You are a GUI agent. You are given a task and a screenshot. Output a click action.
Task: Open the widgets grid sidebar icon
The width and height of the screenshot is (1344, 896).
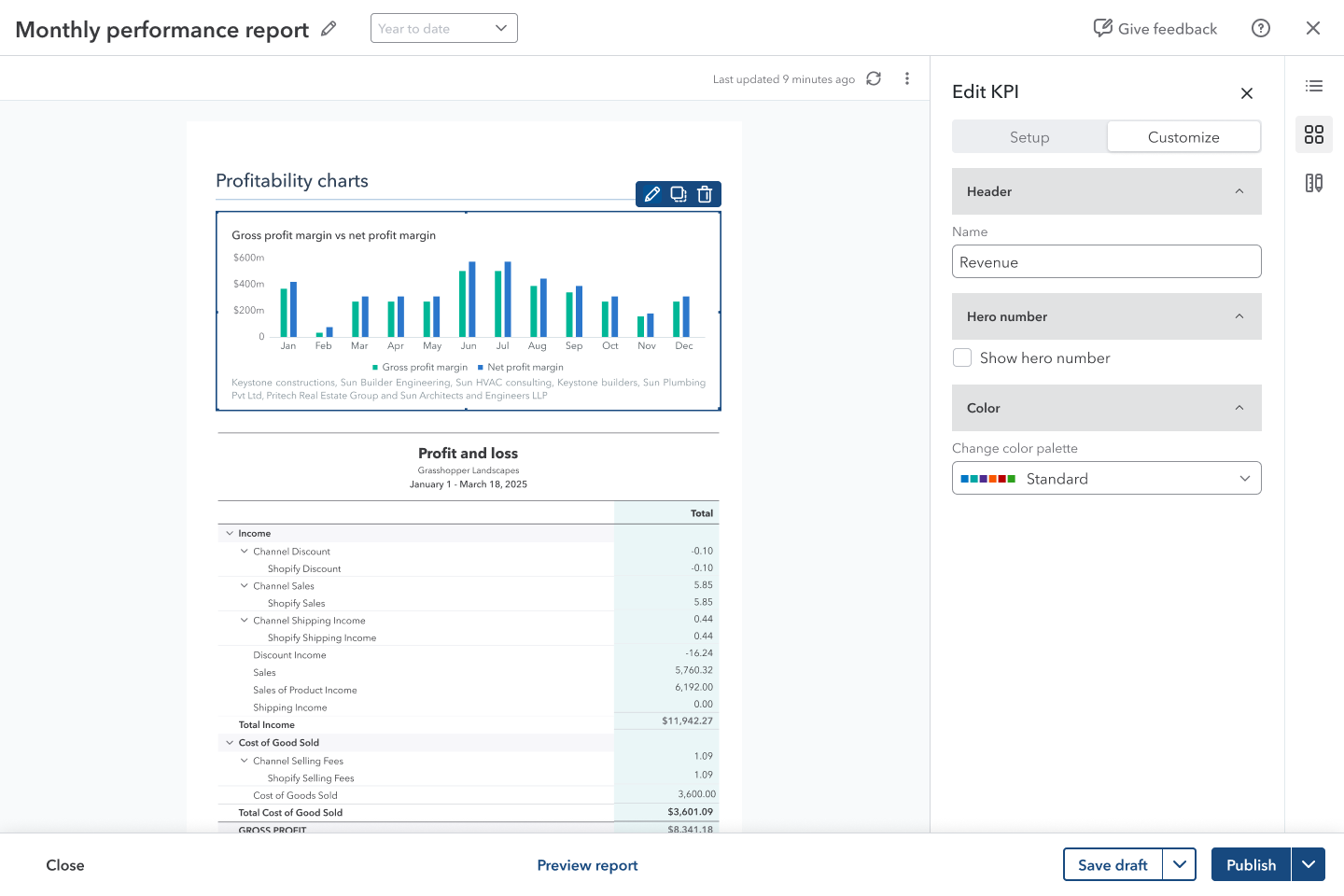(x=1314, y=134)
